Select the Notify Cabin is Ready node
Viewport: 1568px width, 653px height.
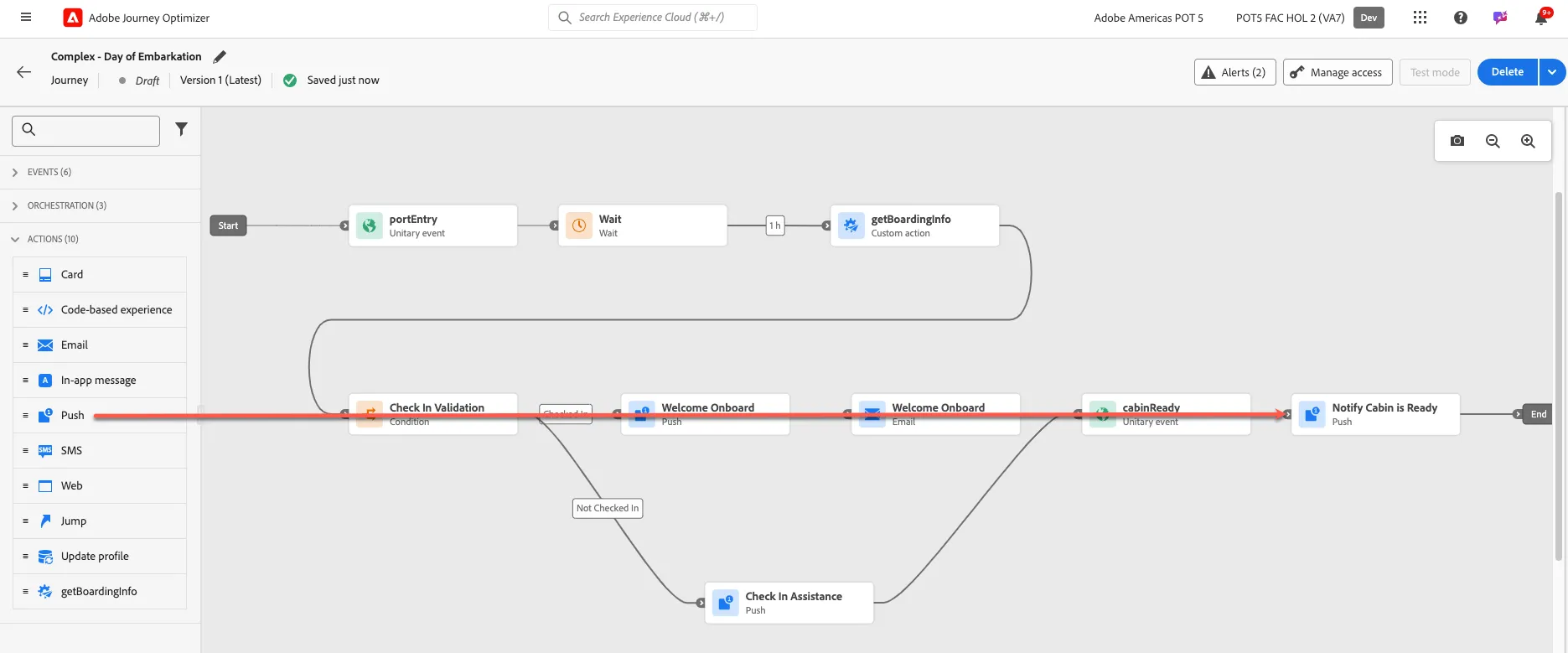click(x=1376, y=414)
